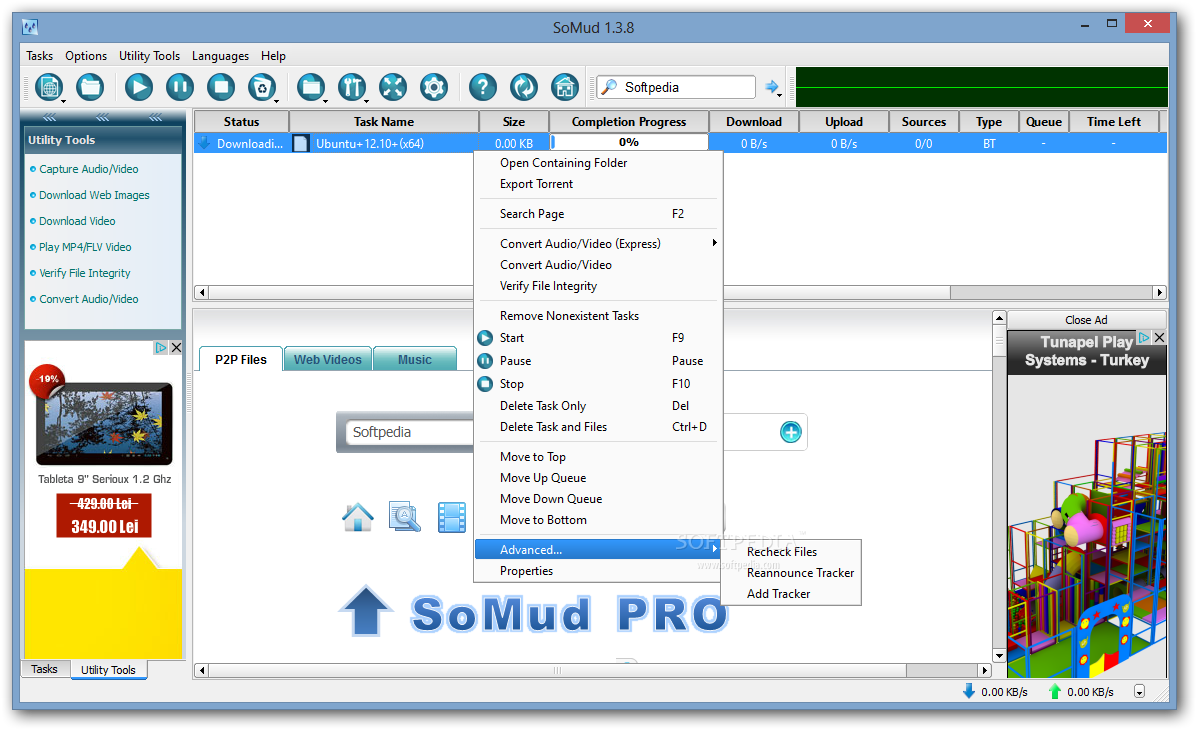The width and height of the screenshot is (1197, 730).
Task: Click the delete task recycle toolbar icon
Action: coord(262,87)
